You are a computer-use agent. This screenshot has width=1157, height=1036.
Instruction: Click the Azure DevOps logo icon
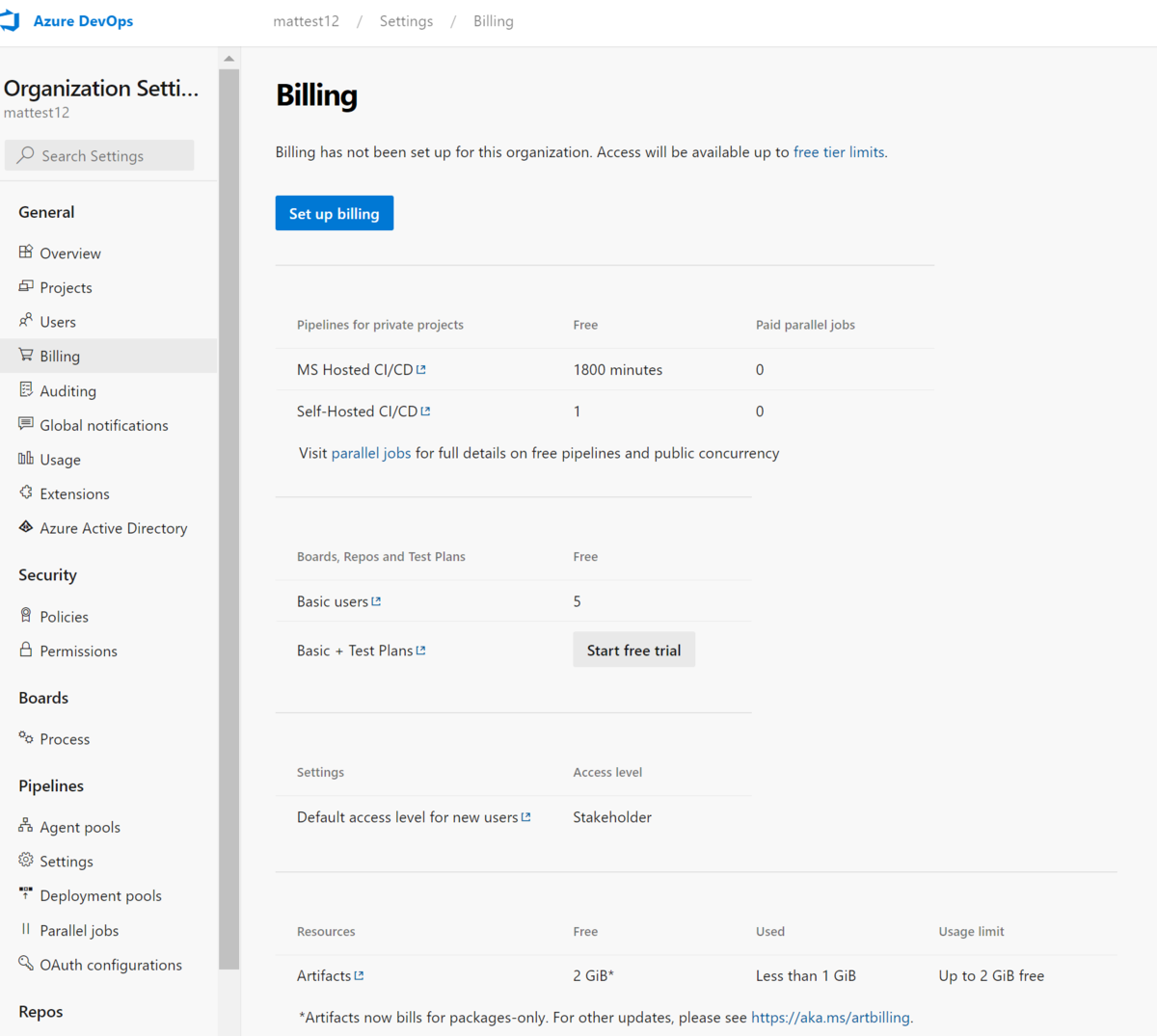(x=10, y=21)
